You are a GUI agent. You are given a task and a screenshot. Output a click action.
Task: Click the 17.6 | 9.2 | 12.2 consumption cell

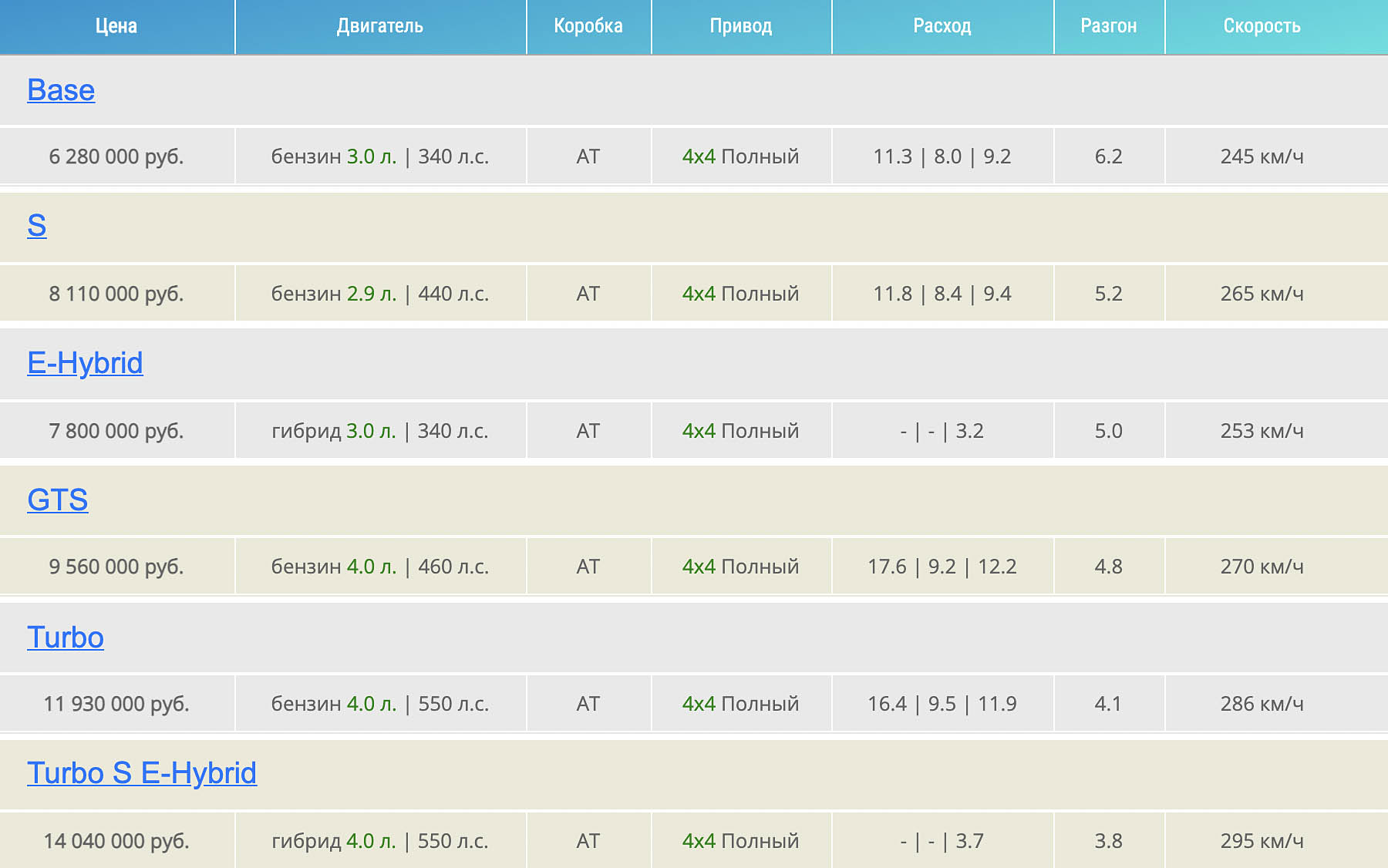pos(942,567)
